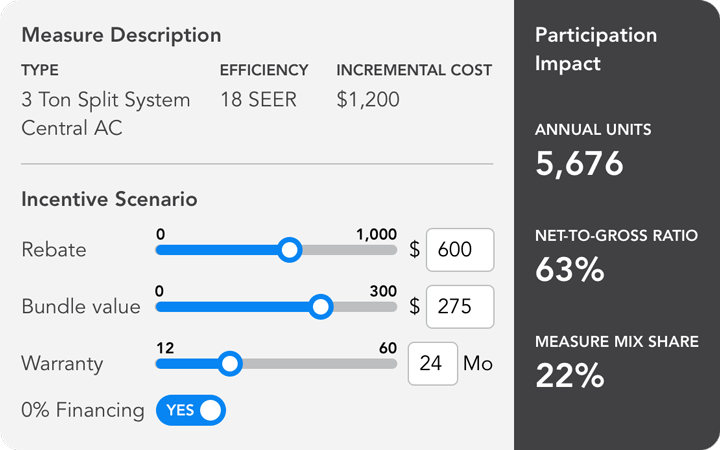The height and width of the screenshot is (450, 720).
Task: Click the Incentive Scenario heading
Action: [109, 199]
